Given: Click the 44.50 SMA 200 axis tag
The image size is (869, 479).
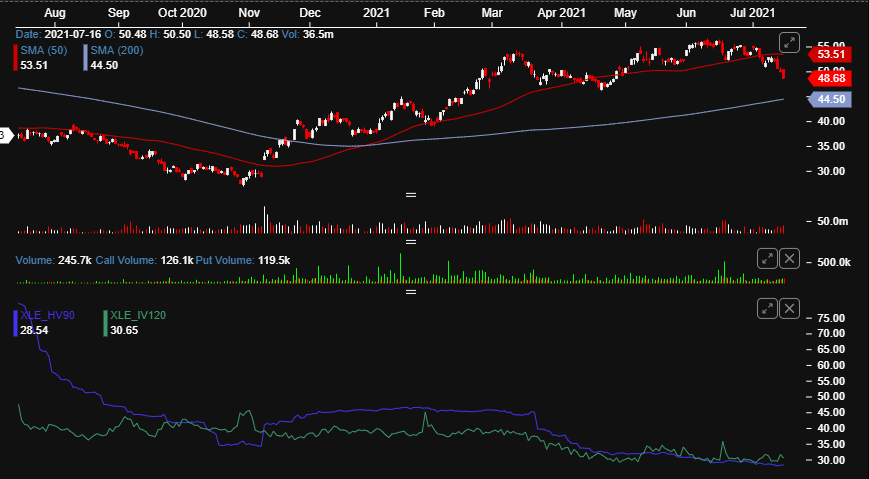Looking at the screenshot, I should pos(830,99).
